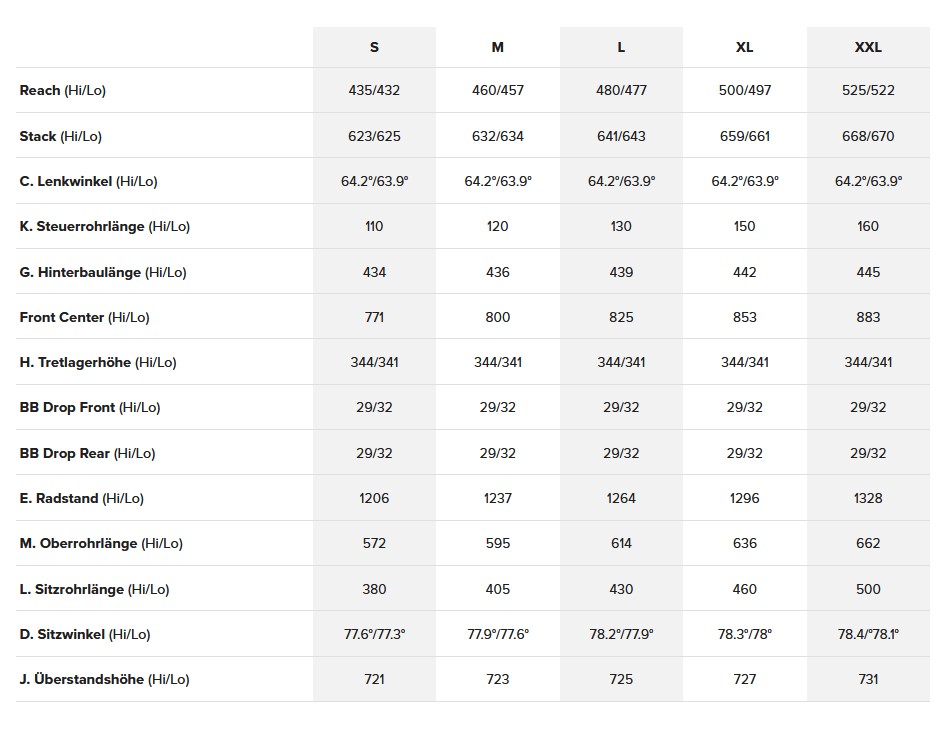Viewport: 945px width, 732px height.
Task: Click the C. Lenkwinkel row label
Action: pos(88,181)
